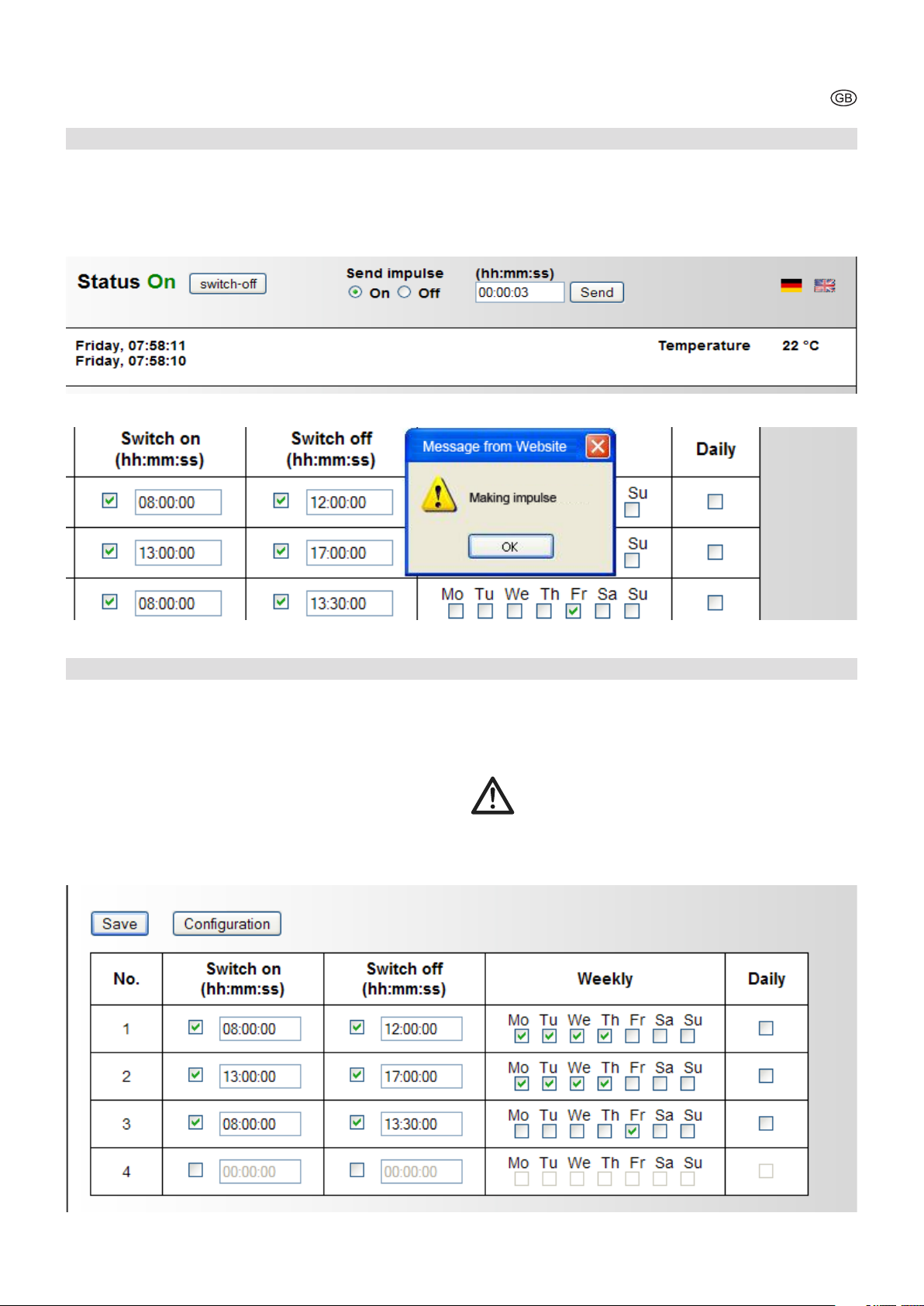This screenshot has height=1306, width=924.
Task: Enable Switch on checkbox in row 4
Action: coord(196,1170)
